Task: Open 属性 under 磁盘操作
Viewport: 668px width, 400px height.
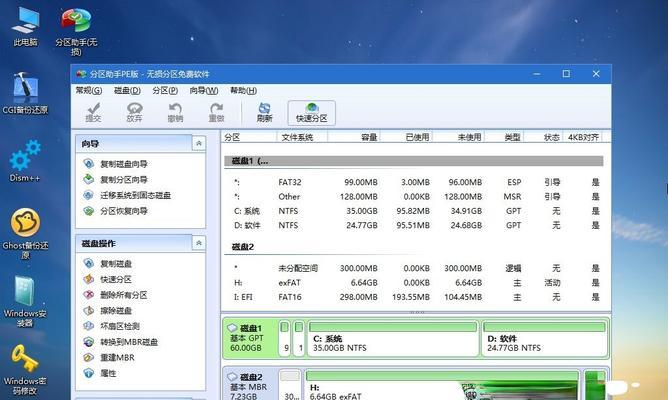Action: pos(108,374)
